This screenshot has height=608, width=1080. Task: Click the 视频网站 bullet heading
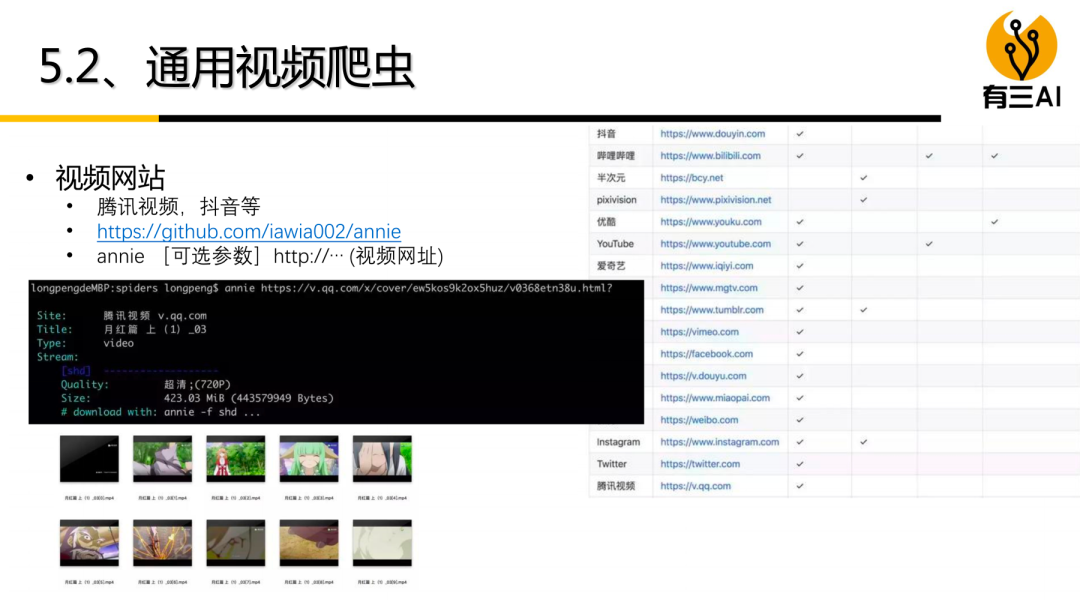point(110,178)
